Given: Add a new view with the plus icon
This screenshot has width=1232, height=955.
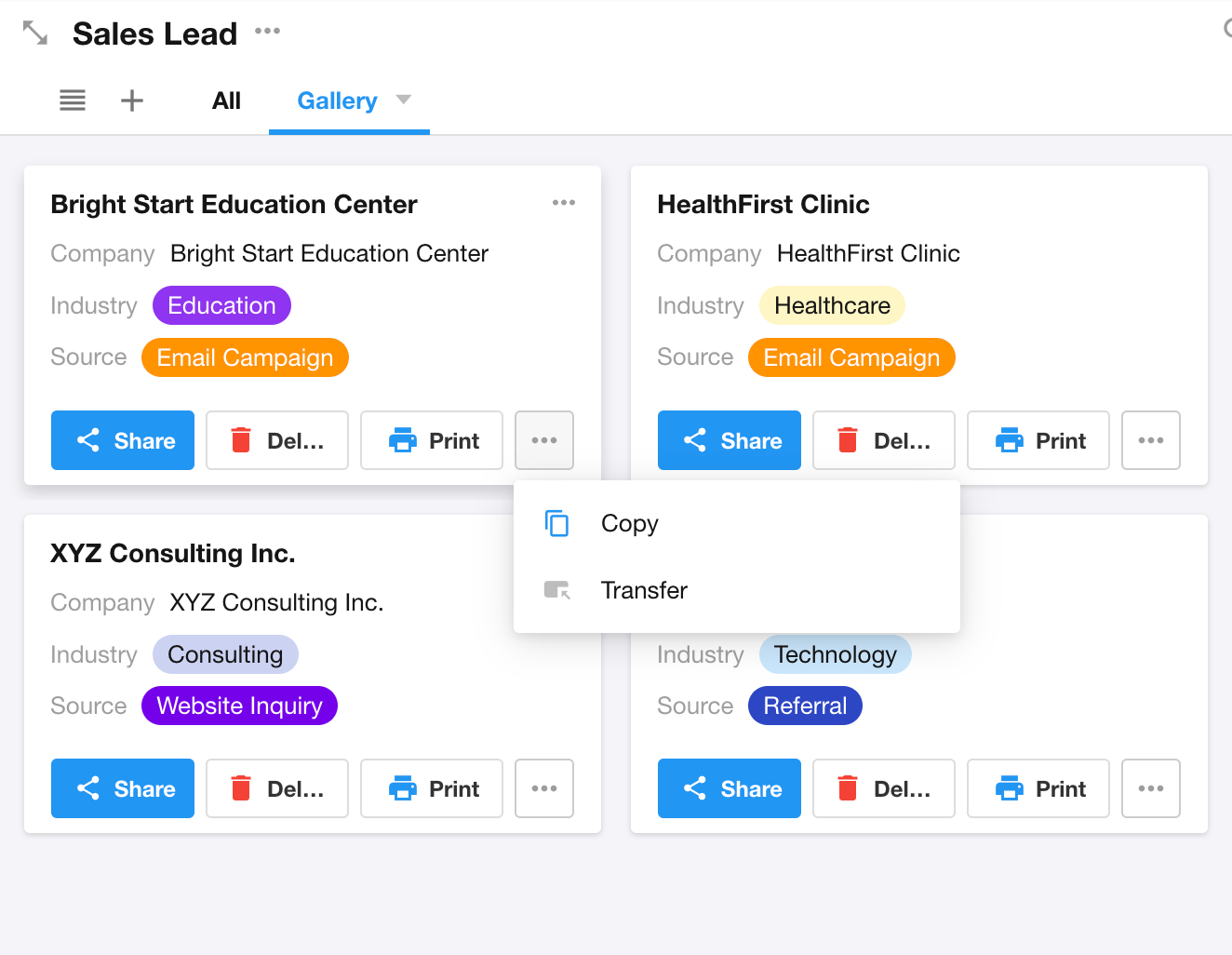Looking at the screenshot, I should pyautogui.click(x=132, y=101).
